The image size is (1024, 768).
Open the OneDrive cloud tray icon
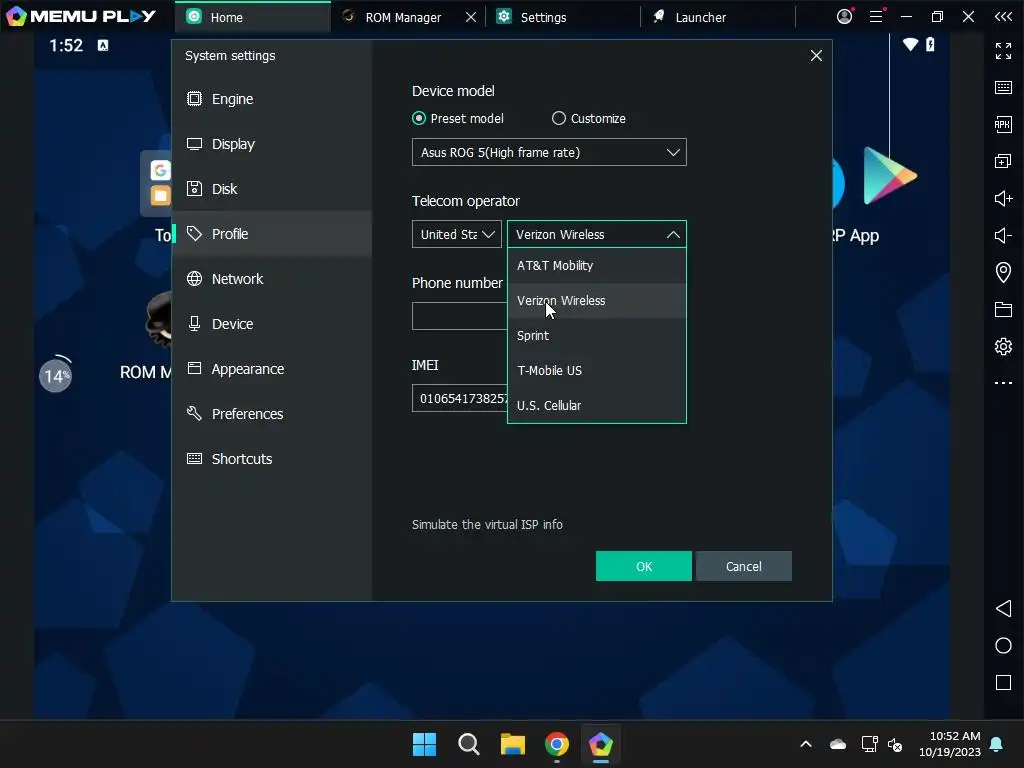838,744
